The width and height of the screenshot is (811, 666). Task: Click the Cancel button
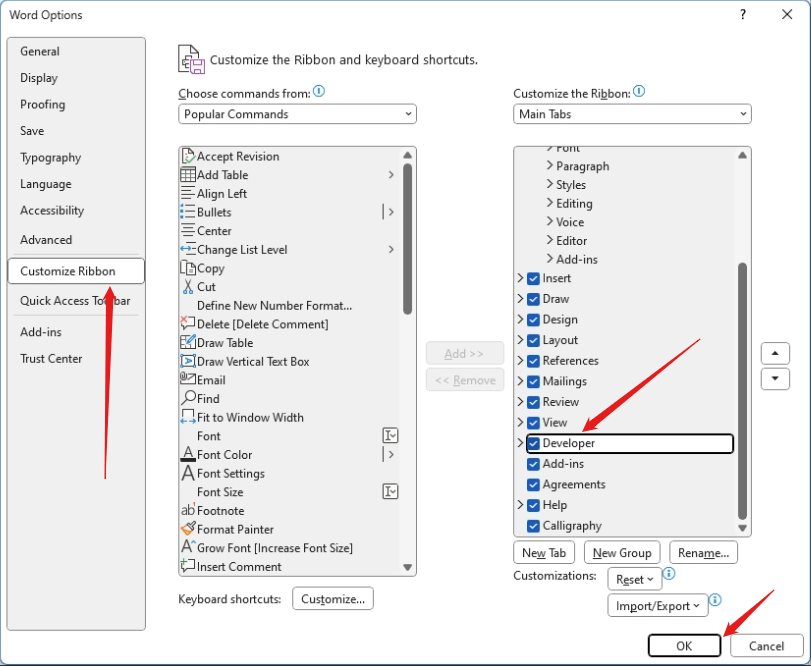point(767,646)
